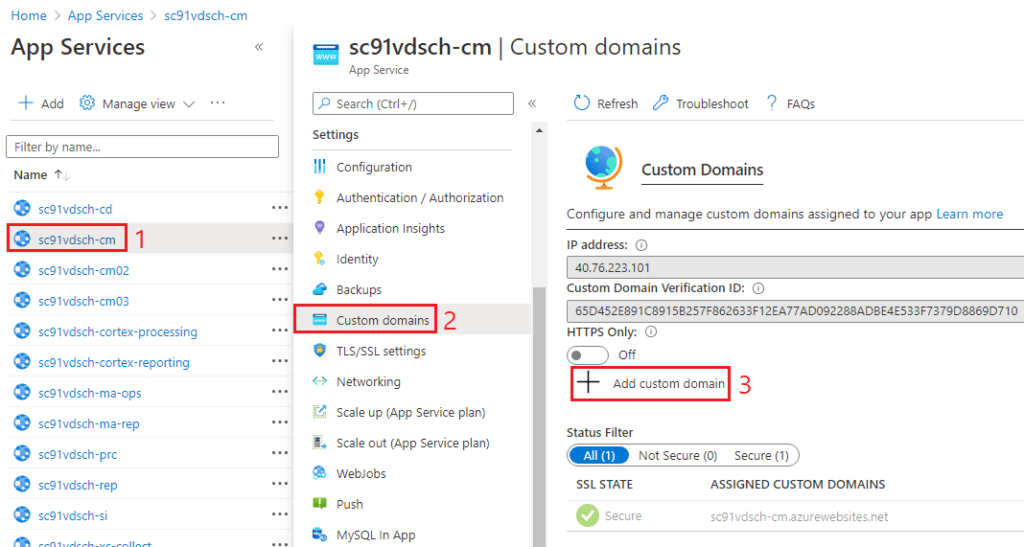Viewport: 1024px width, 547px height.
Task: Click the Push notification icon
Action: (x=319, y=503)
